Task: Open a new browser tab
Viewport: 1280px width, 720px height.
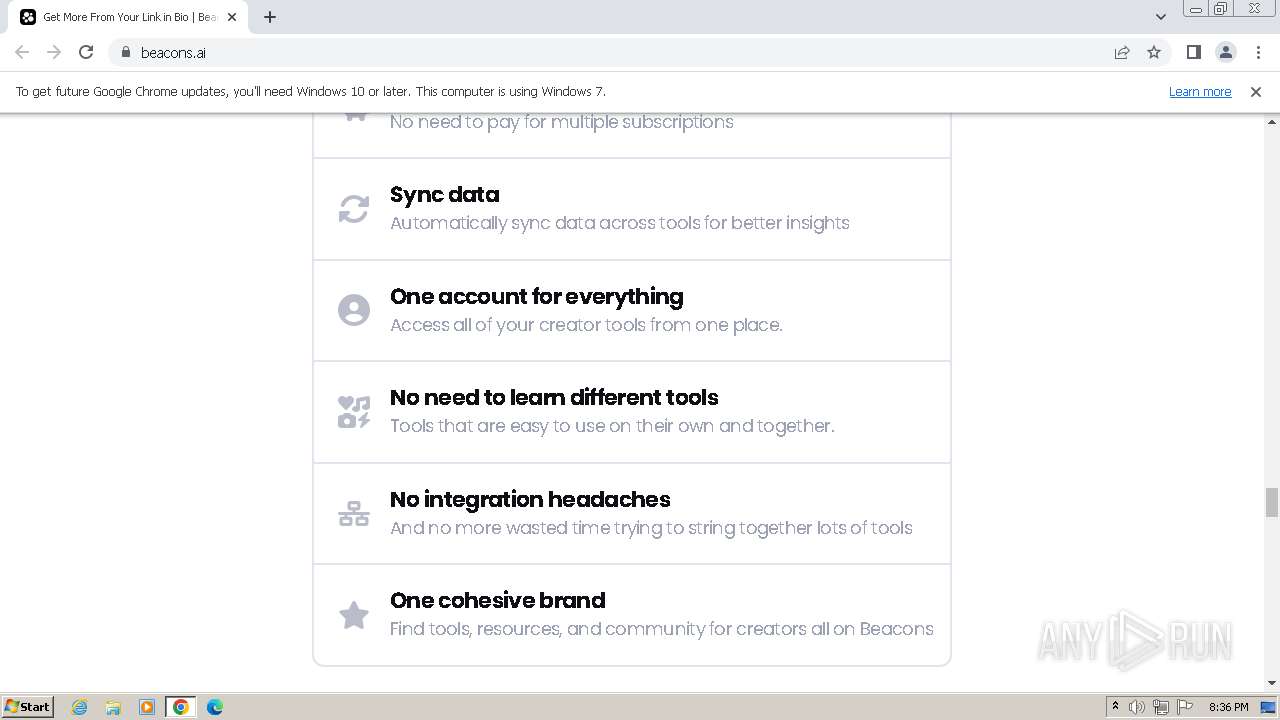Action: click(x=270, y=17)
